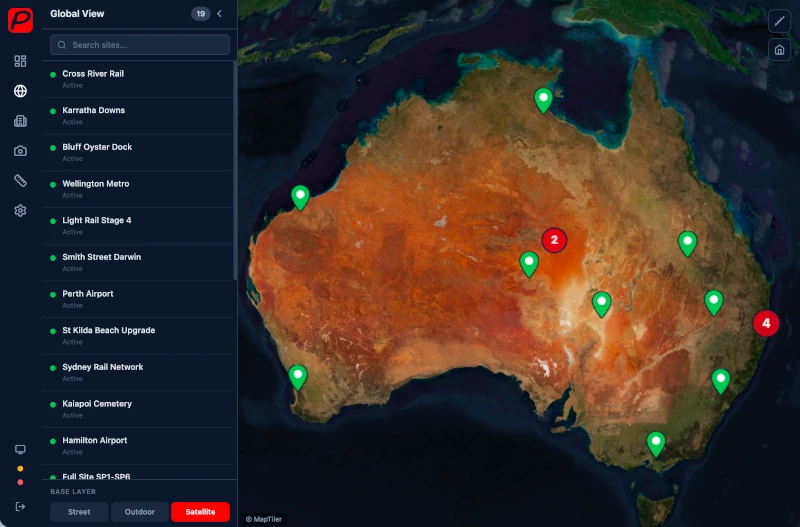This screenshot has height=527, width=800.
Task: Select the Satellite base layer
Action: [200, 512]
